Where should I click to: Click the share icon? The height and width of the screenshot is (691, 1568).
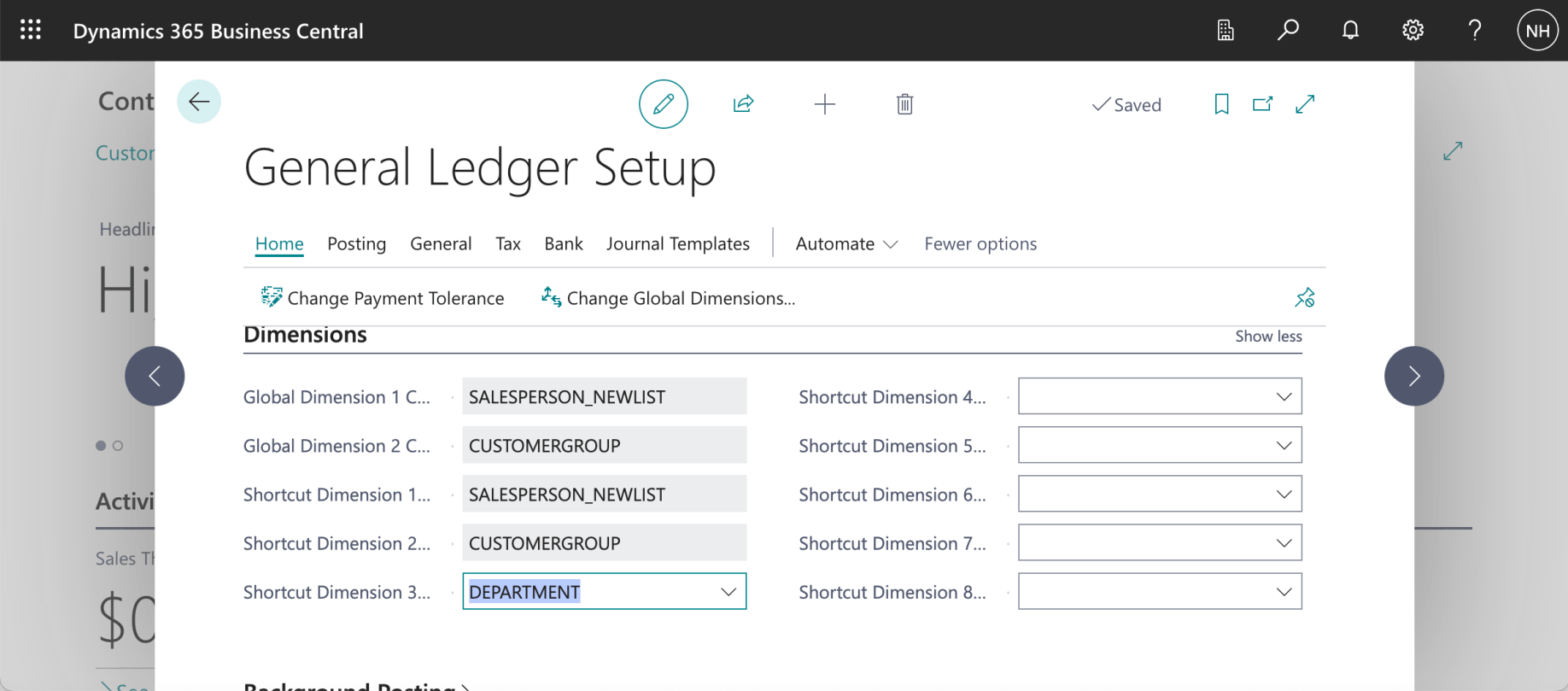743,104
